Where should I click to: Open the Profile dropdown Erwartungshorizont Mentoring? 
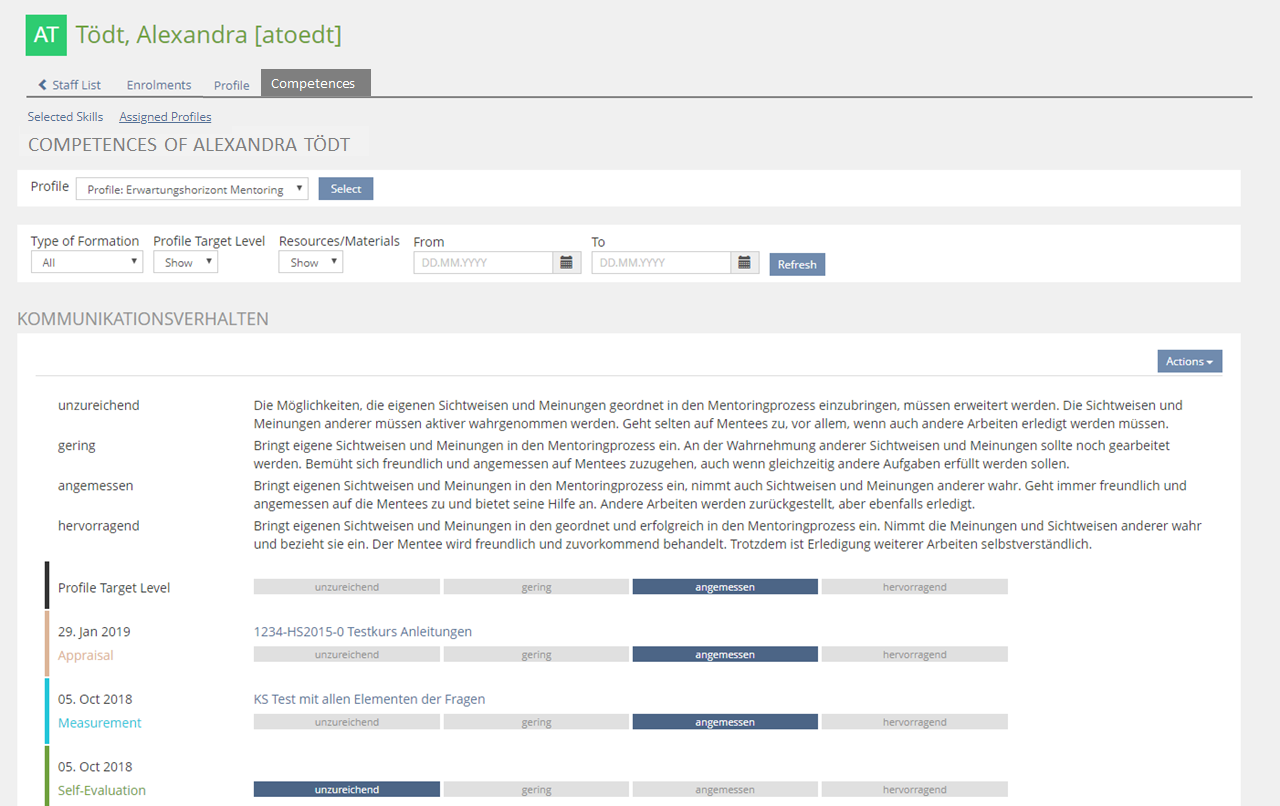tap(192, 189)
